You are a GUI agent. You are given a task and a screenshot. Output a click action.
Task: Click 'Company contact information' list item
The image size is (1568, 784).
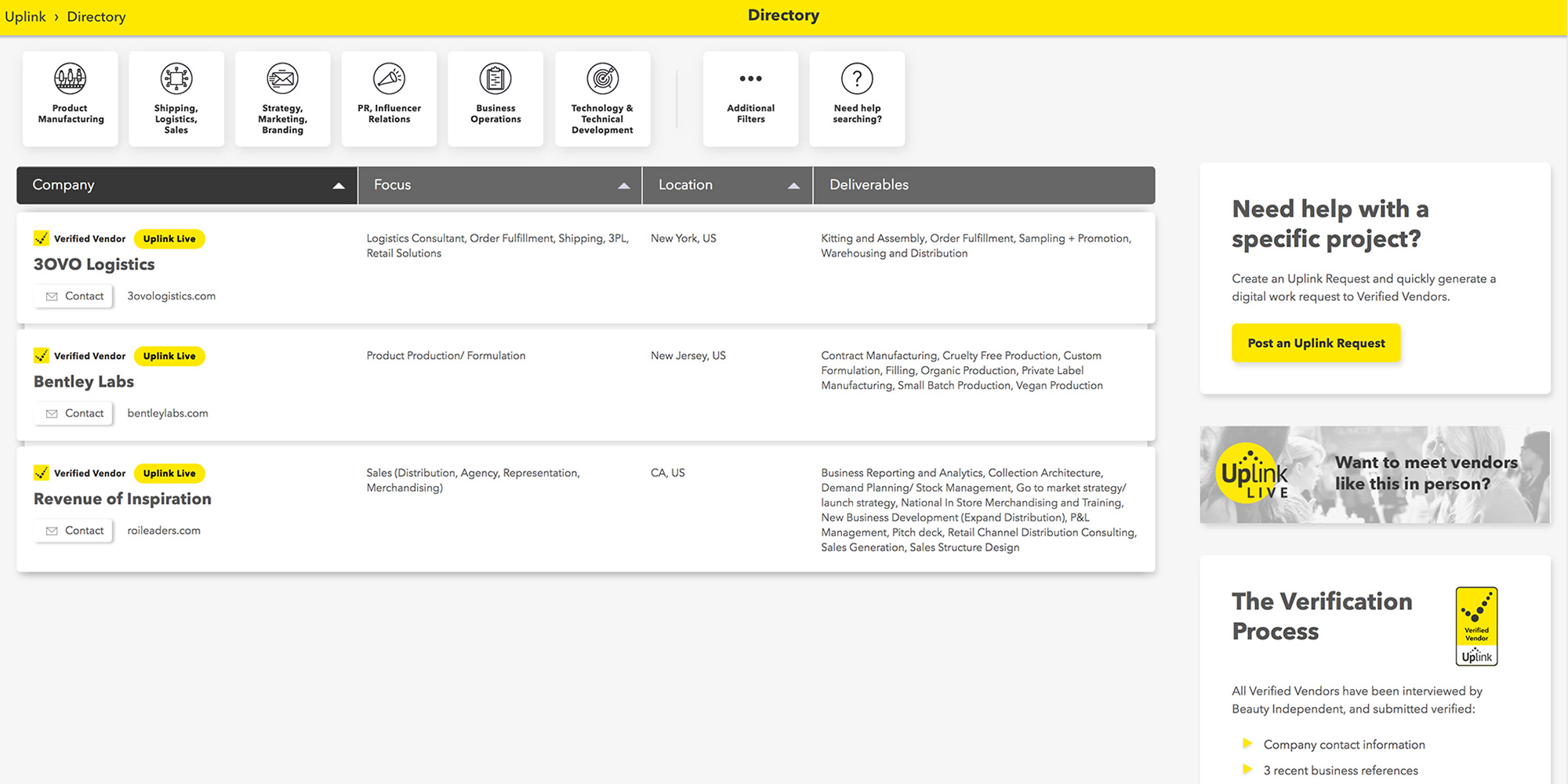pos(1344,745)
